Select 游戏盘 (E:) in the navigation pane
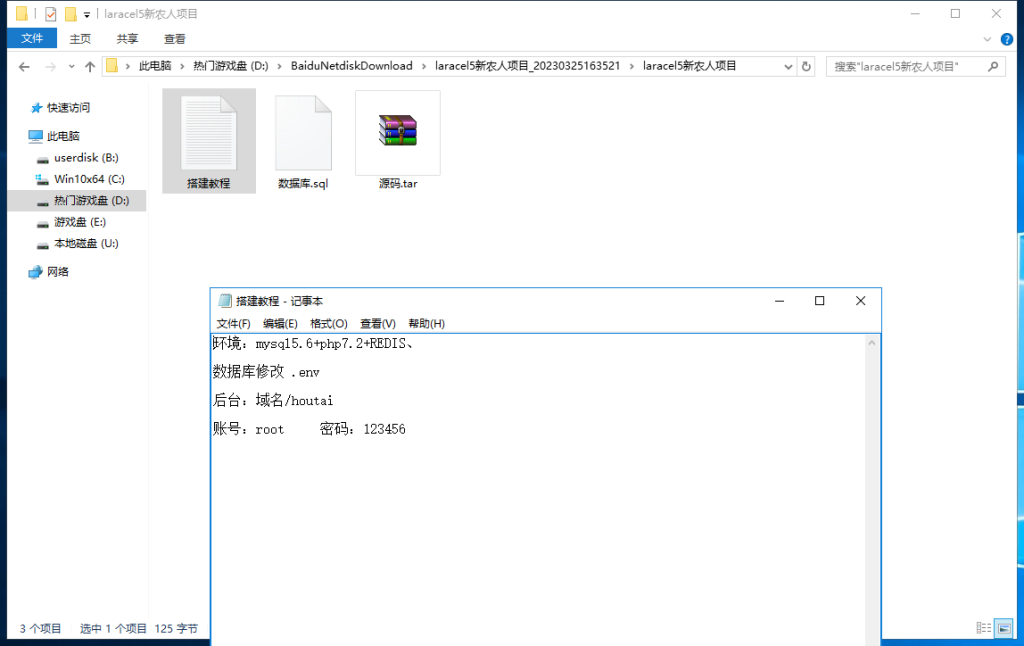The height and width of the screenshot is (646, 1024). (79, 222)
